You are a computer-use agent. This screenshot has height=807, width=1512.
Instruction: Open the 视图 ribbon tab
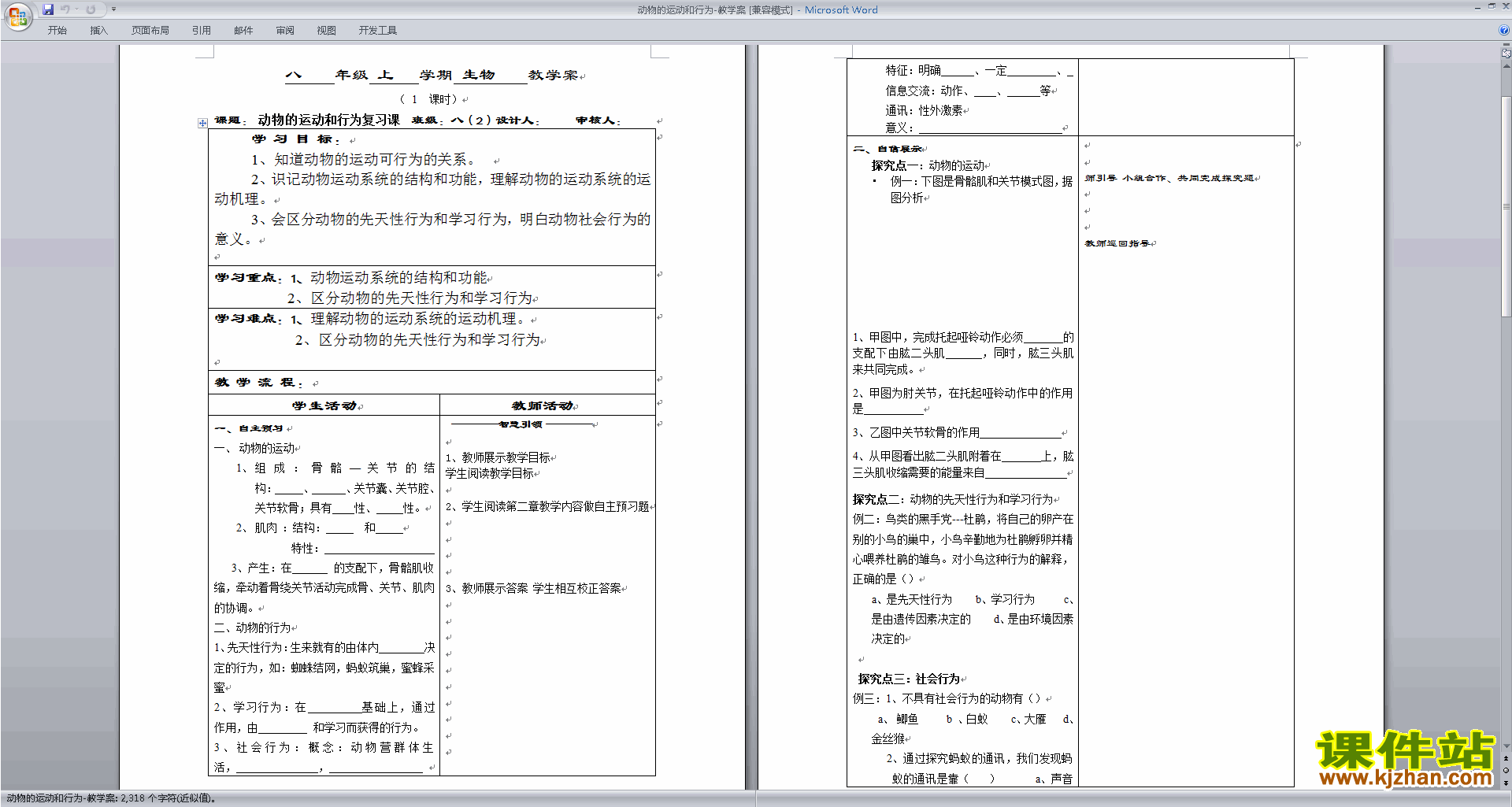(327, 30)
